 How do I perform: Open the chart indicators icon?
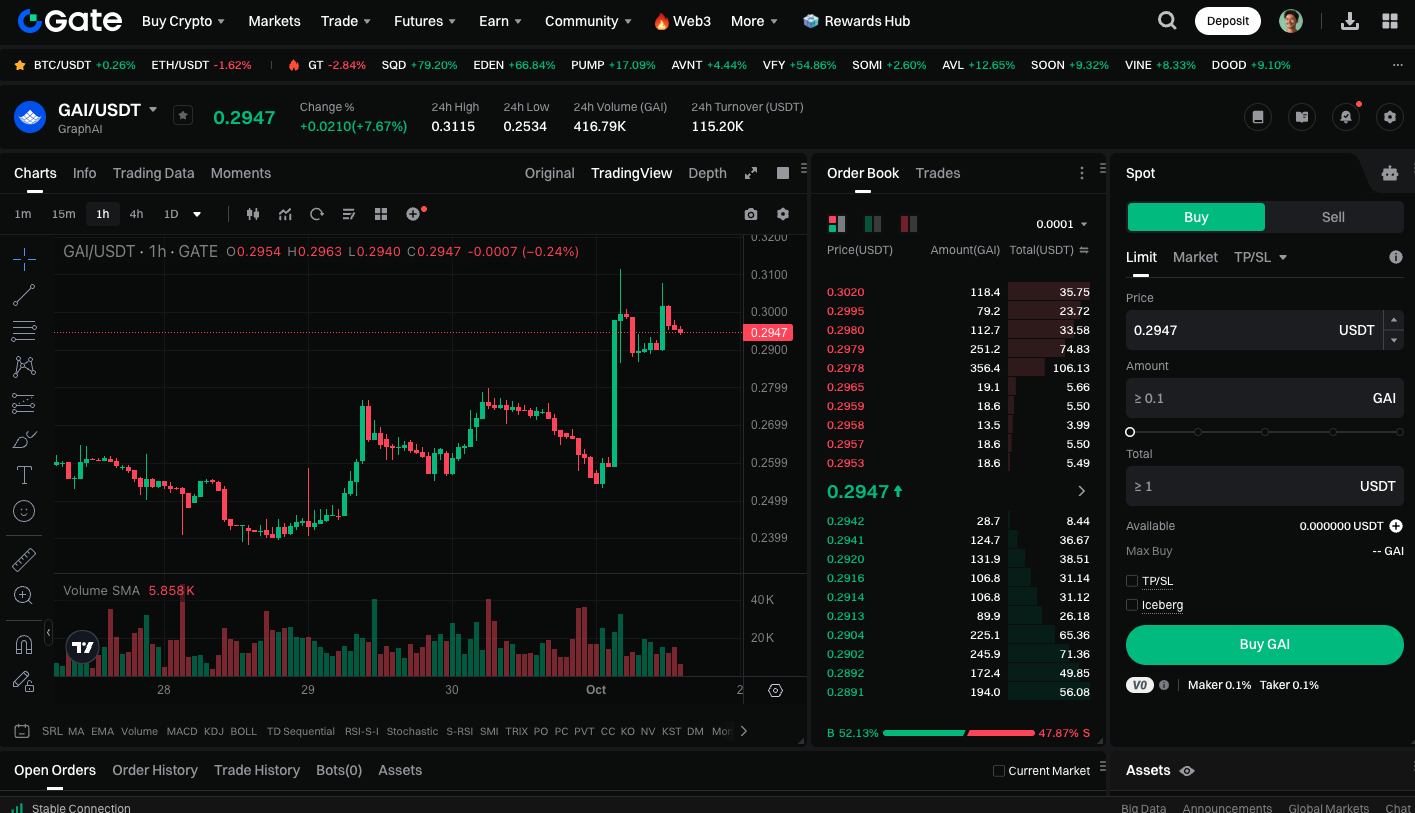pos(285,214)
